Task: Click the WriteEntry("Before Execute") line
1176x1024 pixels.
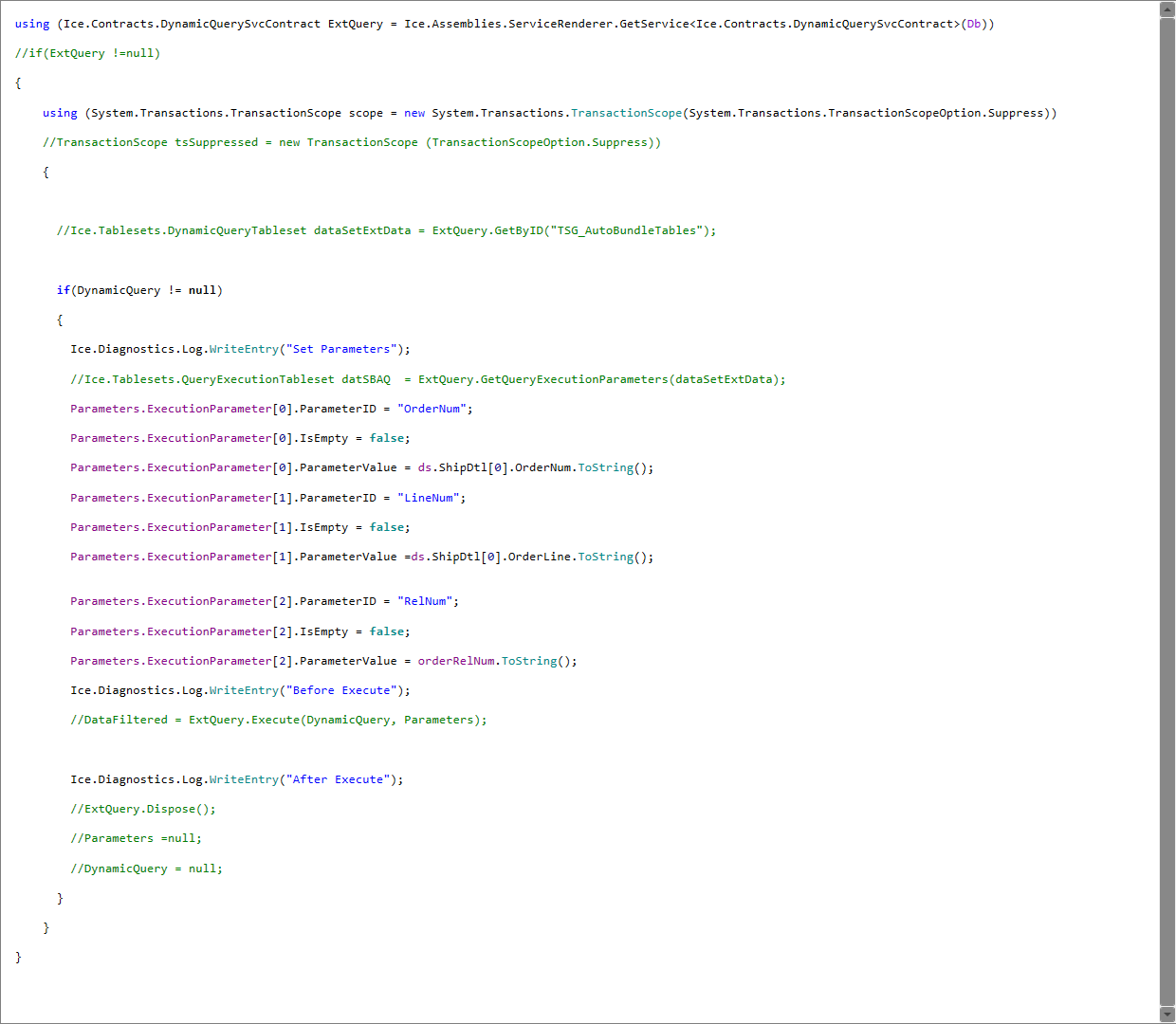Action: point(240,690)
